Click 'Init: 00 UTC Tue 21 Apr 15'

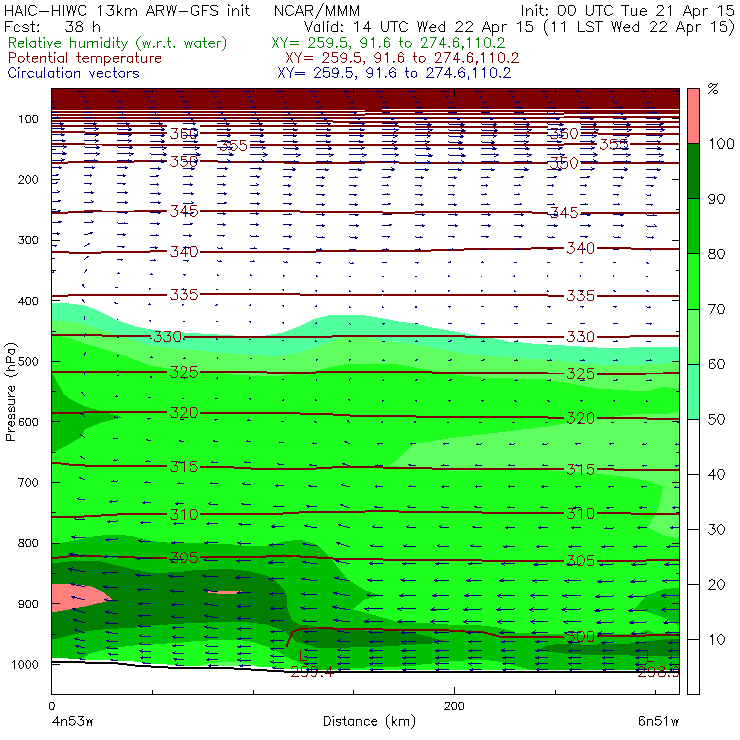point(627,11)
